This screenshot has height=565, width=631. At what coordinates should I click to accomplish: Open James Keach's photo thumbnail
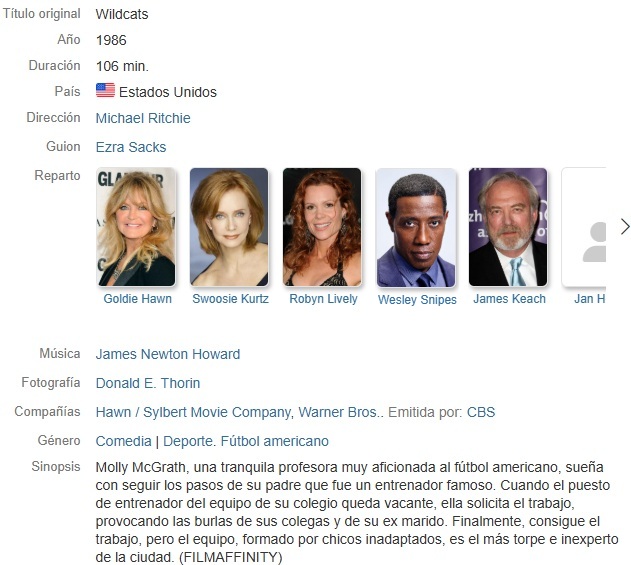pos(508,227)
